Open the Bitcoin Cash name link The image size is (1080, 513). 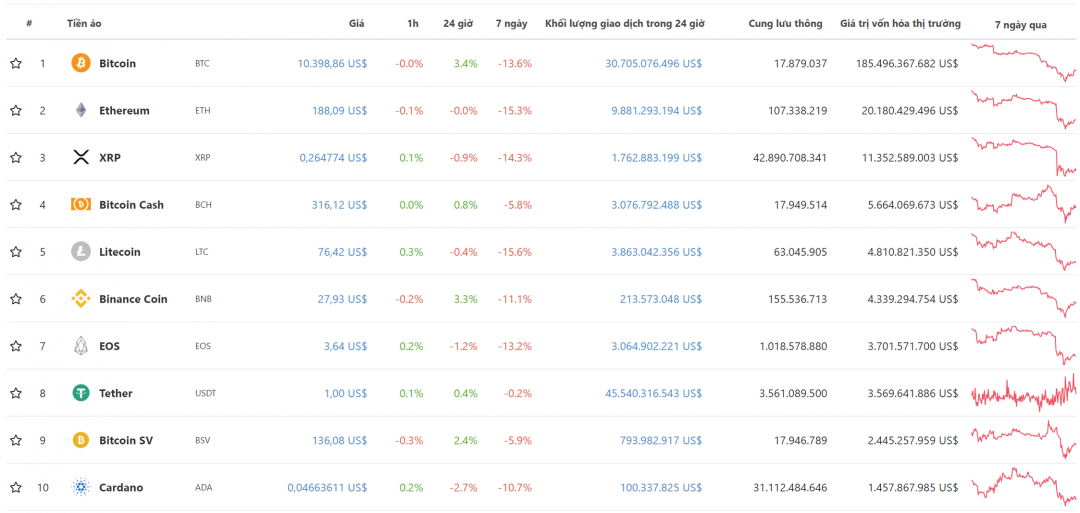(x=132, y=205)
